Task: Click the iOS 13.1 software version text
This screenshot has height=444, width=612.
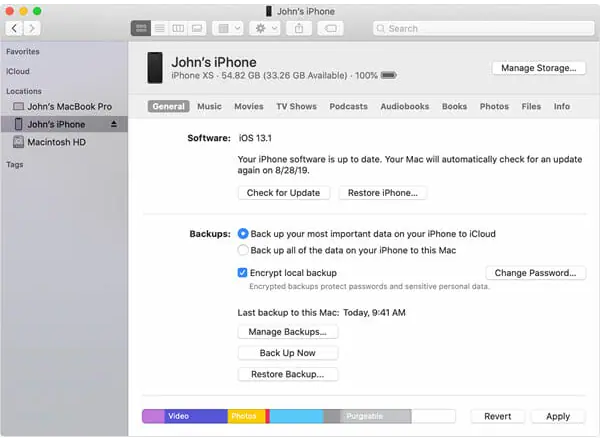Action: (x=255, y=138)
